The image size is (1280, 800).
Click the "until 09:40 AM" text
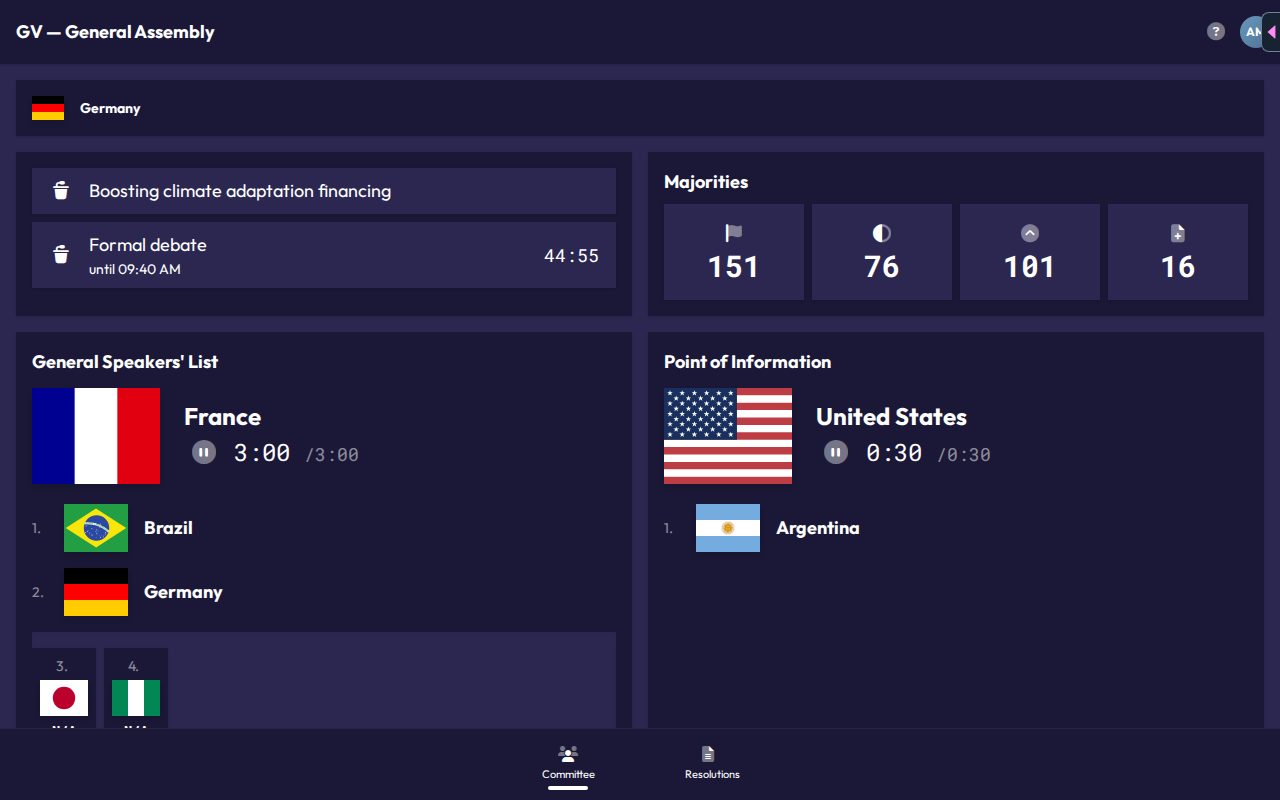[x=135, y=269]
